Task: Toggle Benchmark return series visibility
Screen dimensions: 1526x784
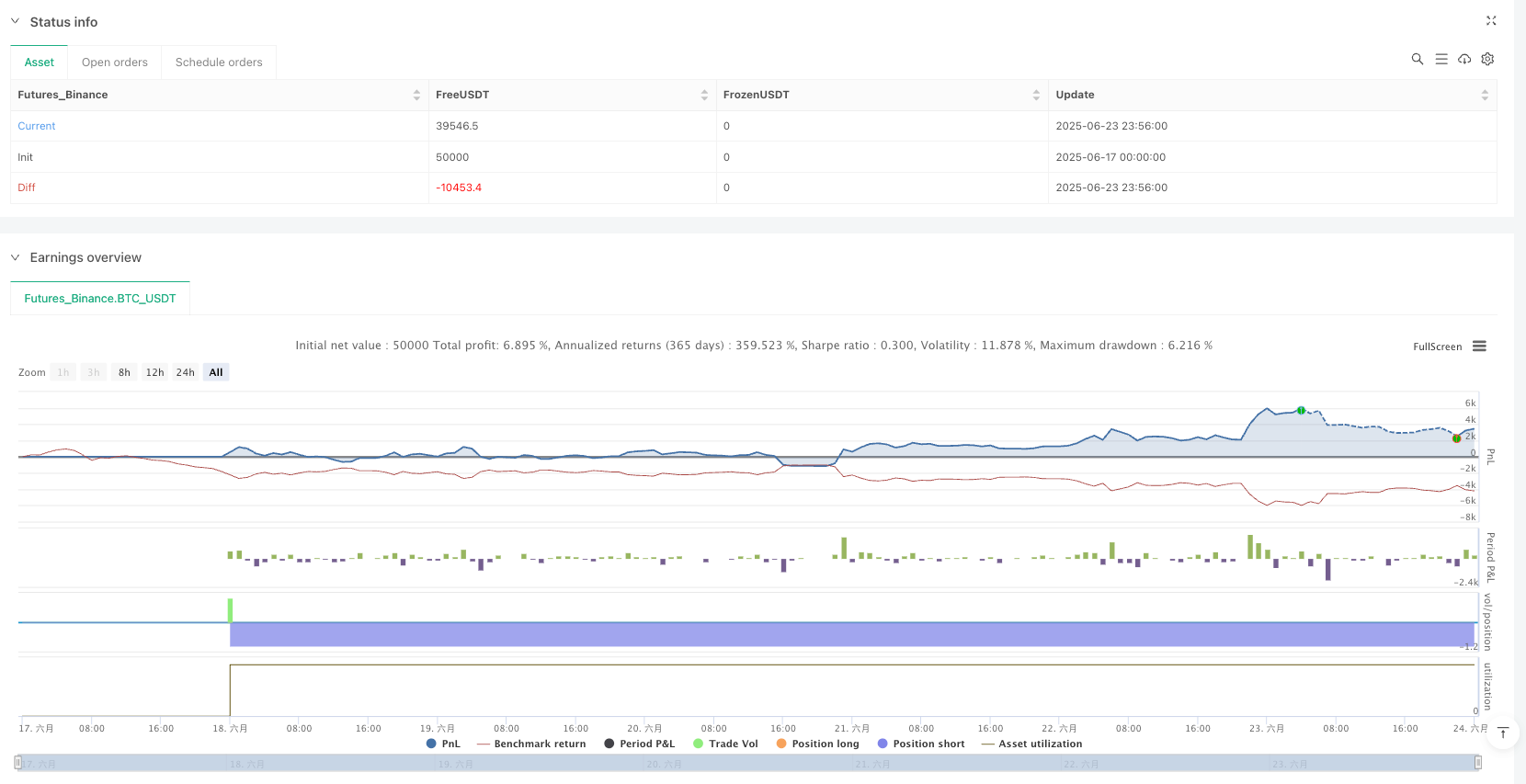Action: coord(531,744)
